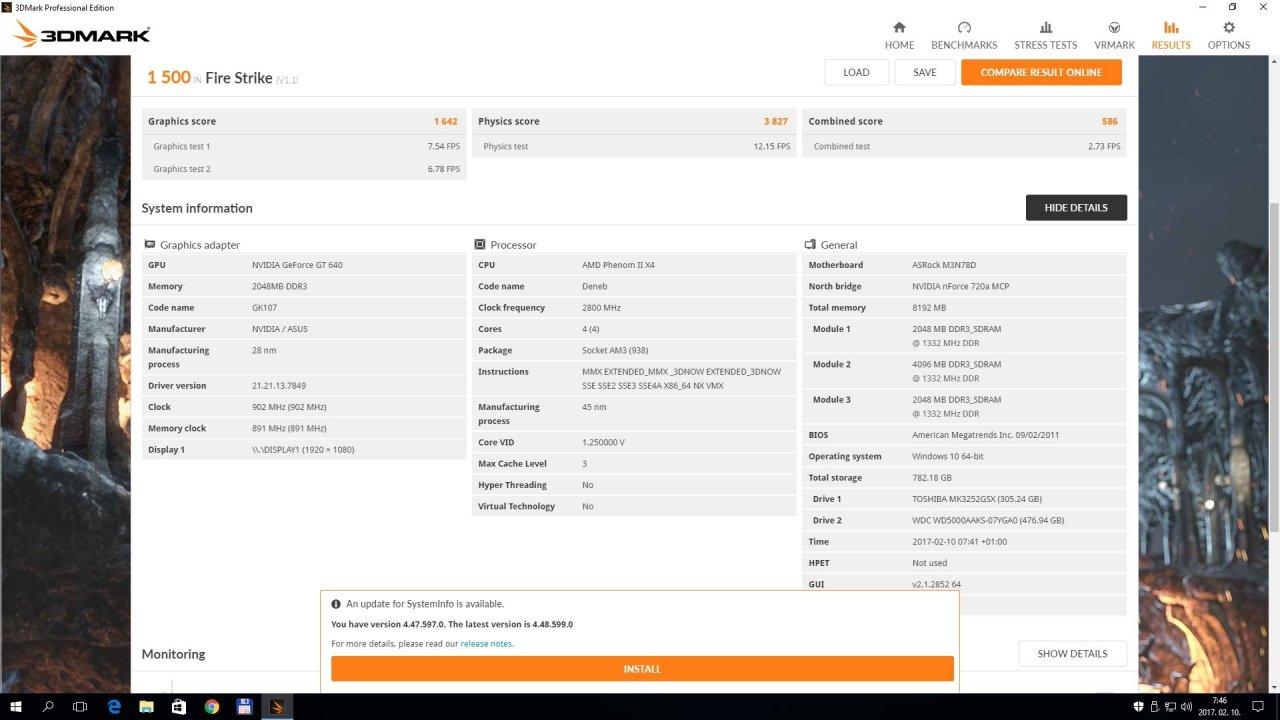Click 'Windows 10 64-bit' value
This screenshot has width=1280, height=720.
click(x=948, y=456)
